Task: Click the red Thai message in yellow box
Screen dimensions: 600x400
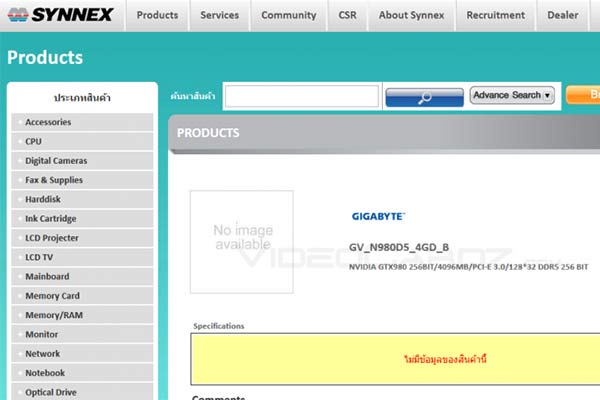Action: pyautogui.click(x=445, y=359)
